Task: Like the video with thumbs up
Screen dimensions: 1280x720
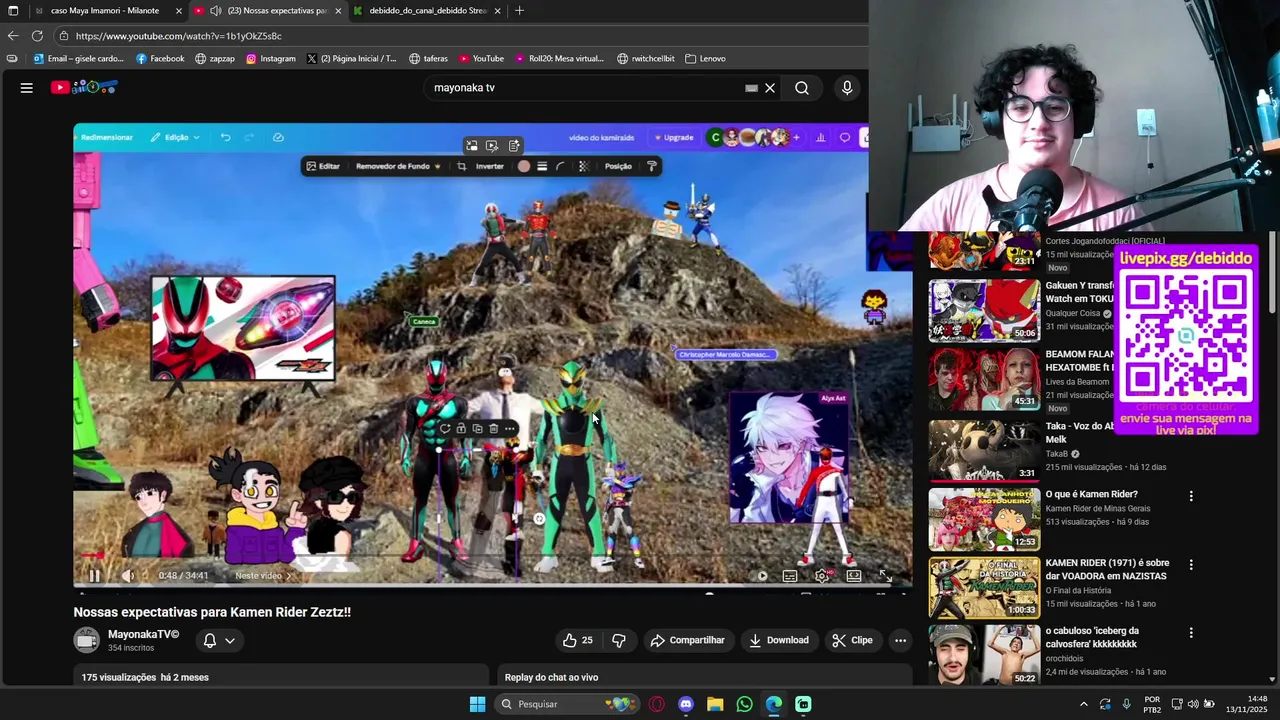Action: coord(577,640)
